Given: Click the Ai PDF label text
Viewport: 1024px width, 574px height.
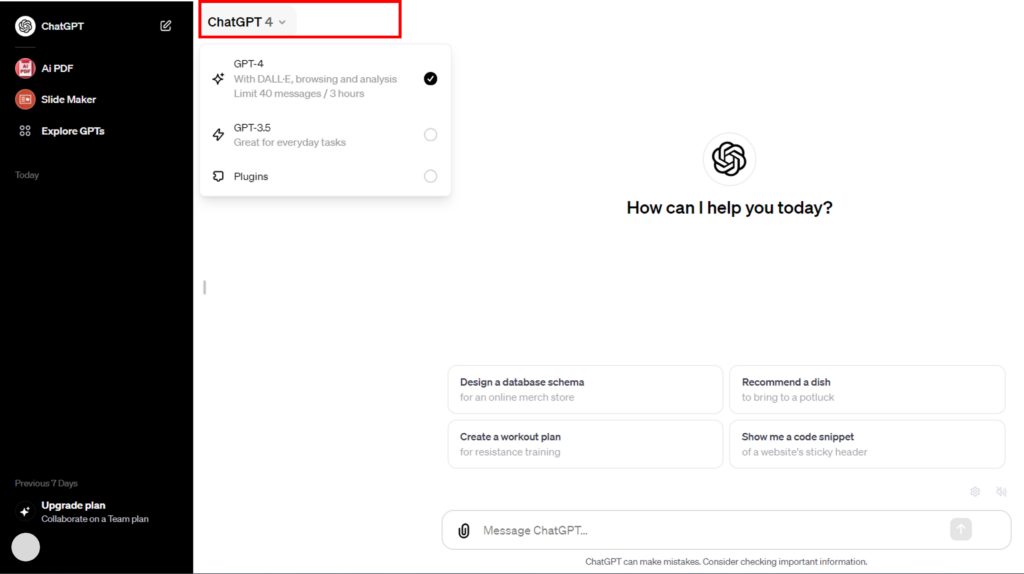Looking at the screenshot, I should tap(57, 68).
